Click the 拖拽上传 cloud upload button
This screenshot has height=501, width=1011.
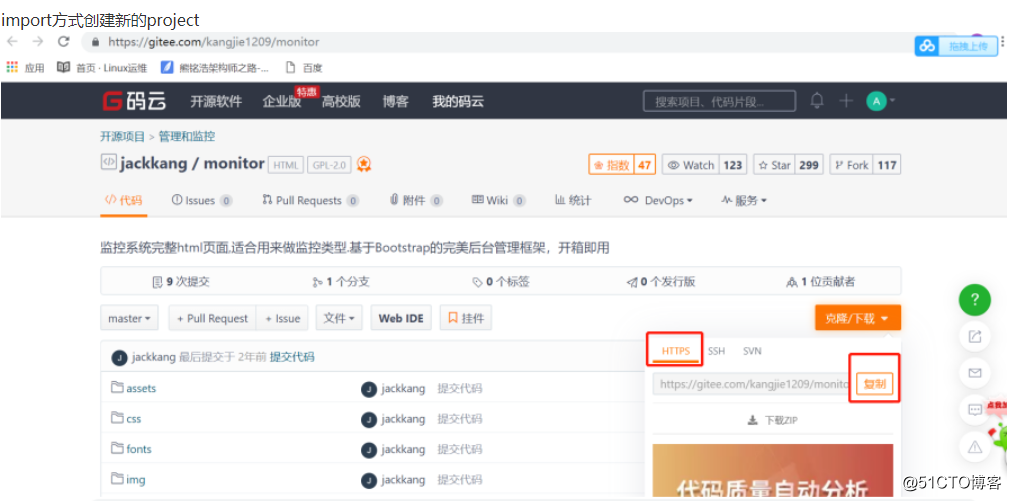tap(956, 46)
